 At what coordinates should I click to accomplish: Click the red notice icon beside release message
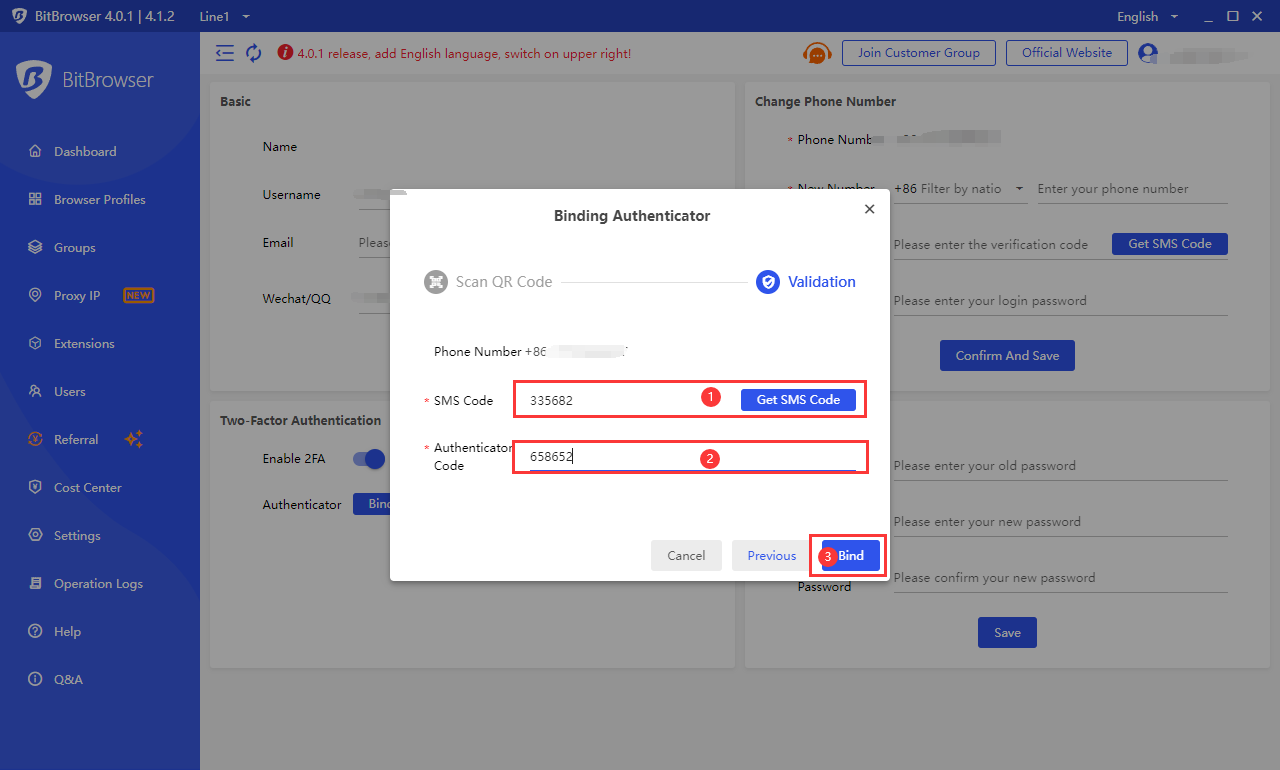(285, 53)
